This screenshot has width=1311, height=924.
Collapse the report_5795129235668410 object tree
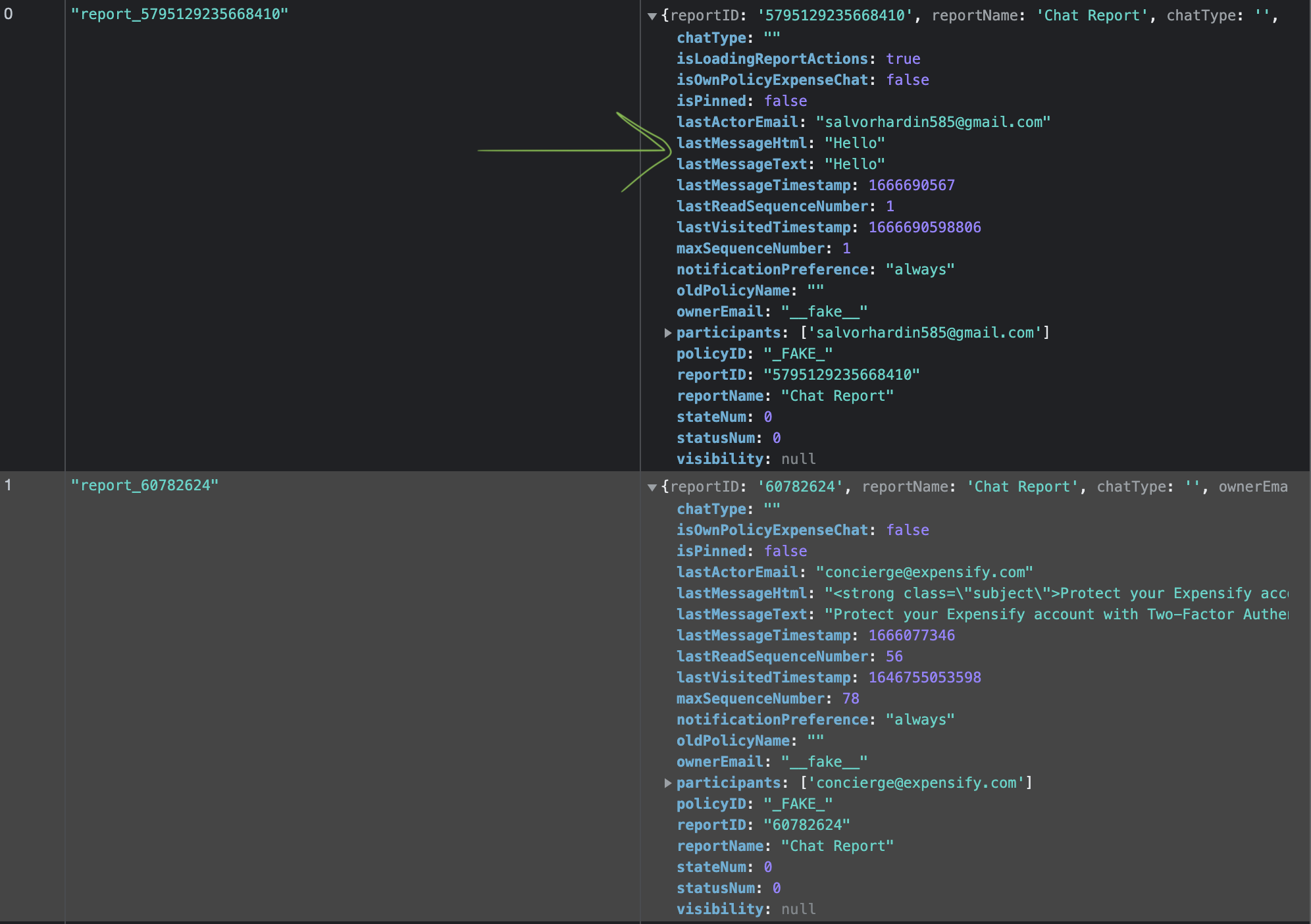652,15
